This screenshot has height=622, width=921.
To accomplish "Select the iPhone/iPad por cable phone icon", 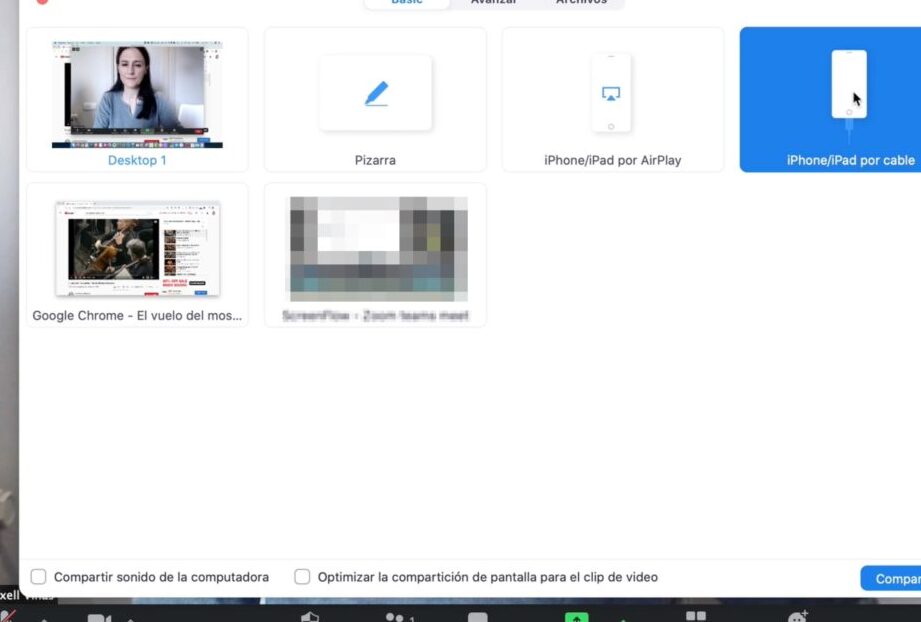I will click(849, 85).
